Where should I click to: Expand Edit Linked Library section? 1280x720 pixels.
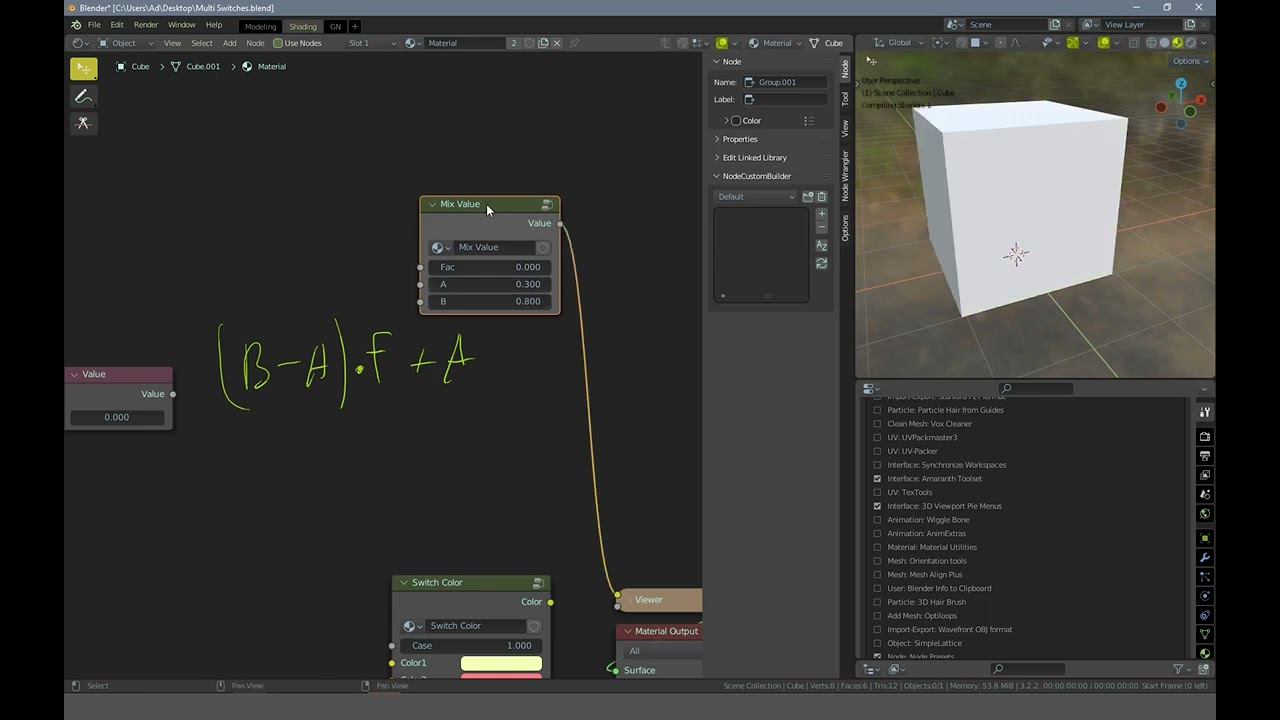coord(754,157)
